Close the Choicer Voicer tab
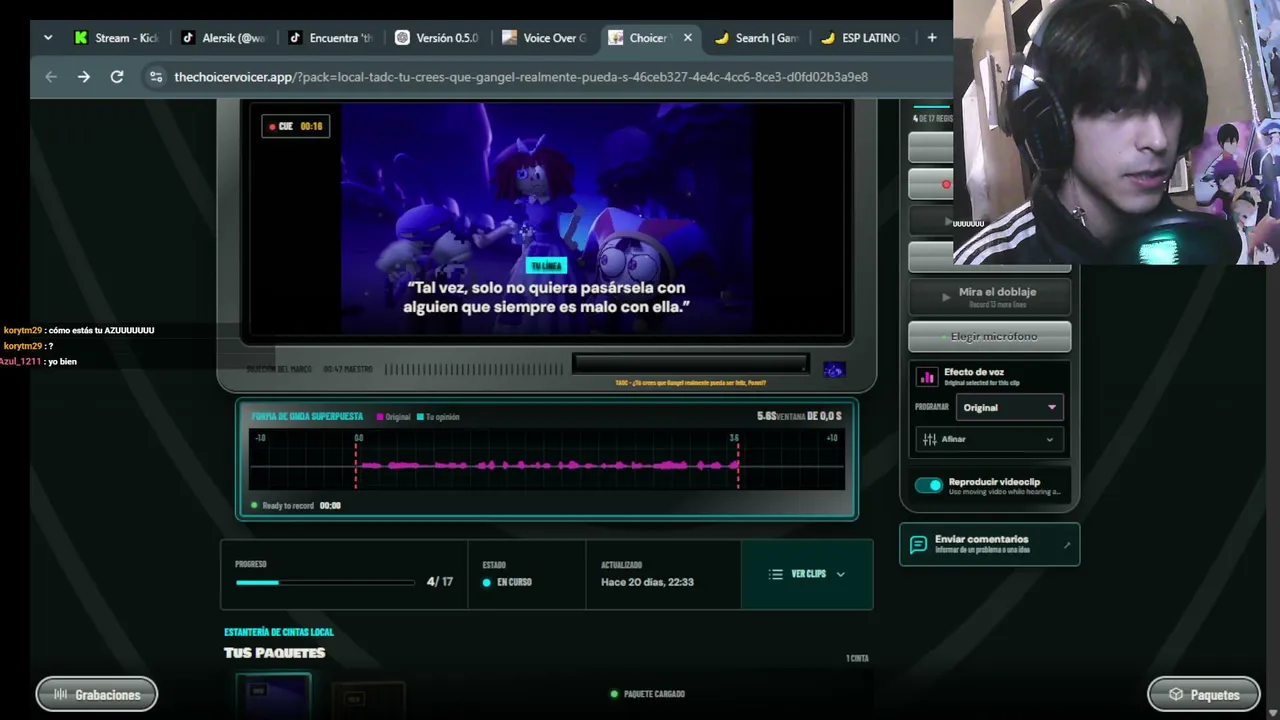The height and width of the screenshot is (720, 1280). click(688, 38)
